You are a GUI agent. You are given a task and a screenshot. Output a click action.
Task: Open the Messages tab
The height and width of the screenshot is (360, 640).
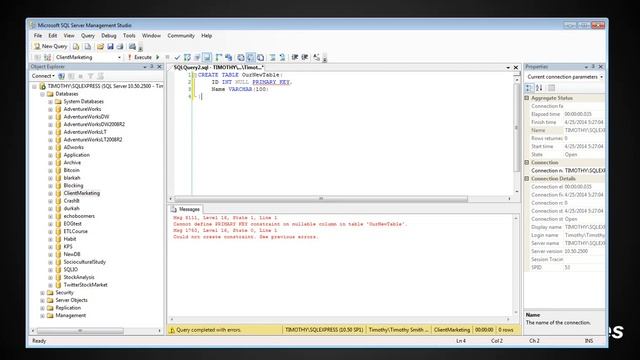click(186, 209)
